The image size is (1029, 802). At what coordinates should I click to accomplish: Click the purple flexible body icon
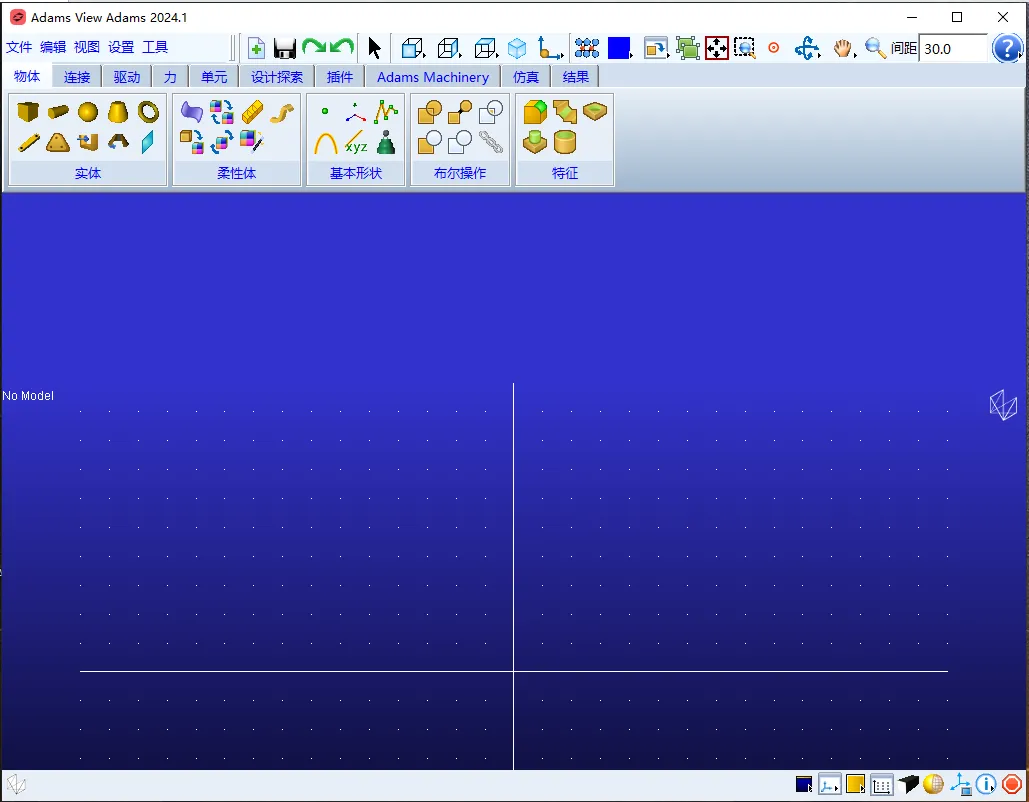(192, 112)
